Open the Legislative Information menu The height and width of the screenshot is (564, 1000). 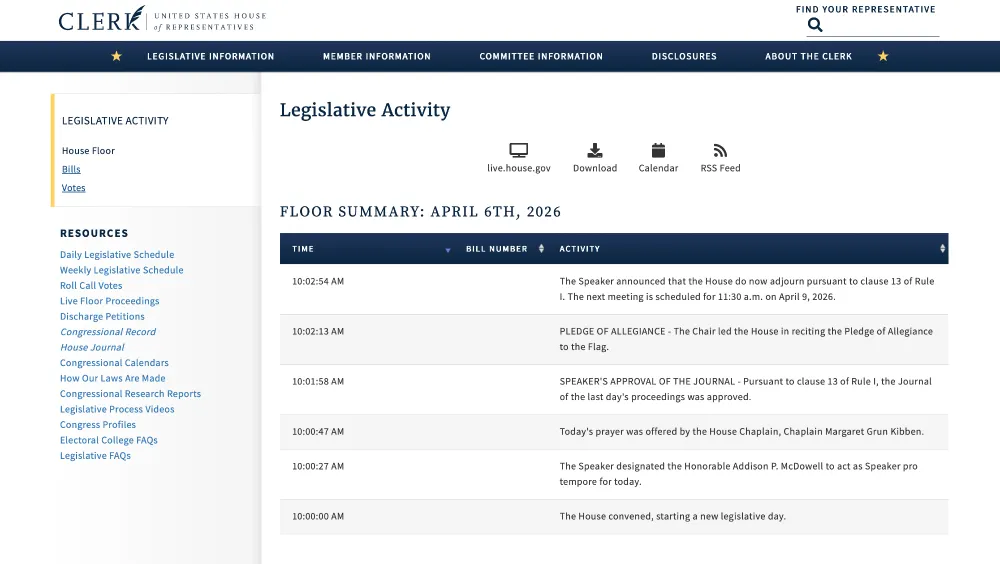[210, 56]
